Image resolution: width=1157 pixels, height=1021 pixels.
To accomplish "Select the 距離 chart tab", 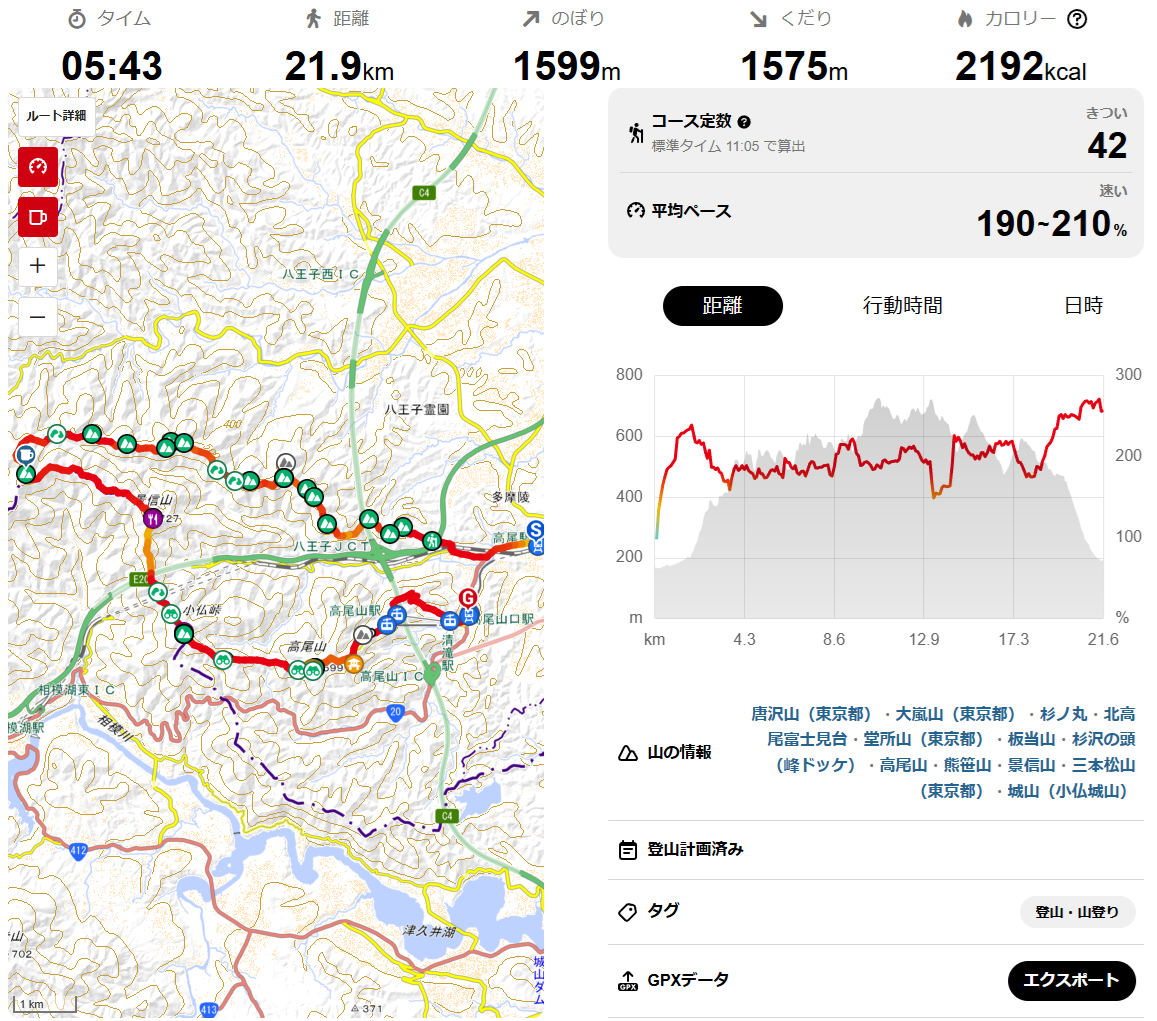I will (x=722, y=305).
